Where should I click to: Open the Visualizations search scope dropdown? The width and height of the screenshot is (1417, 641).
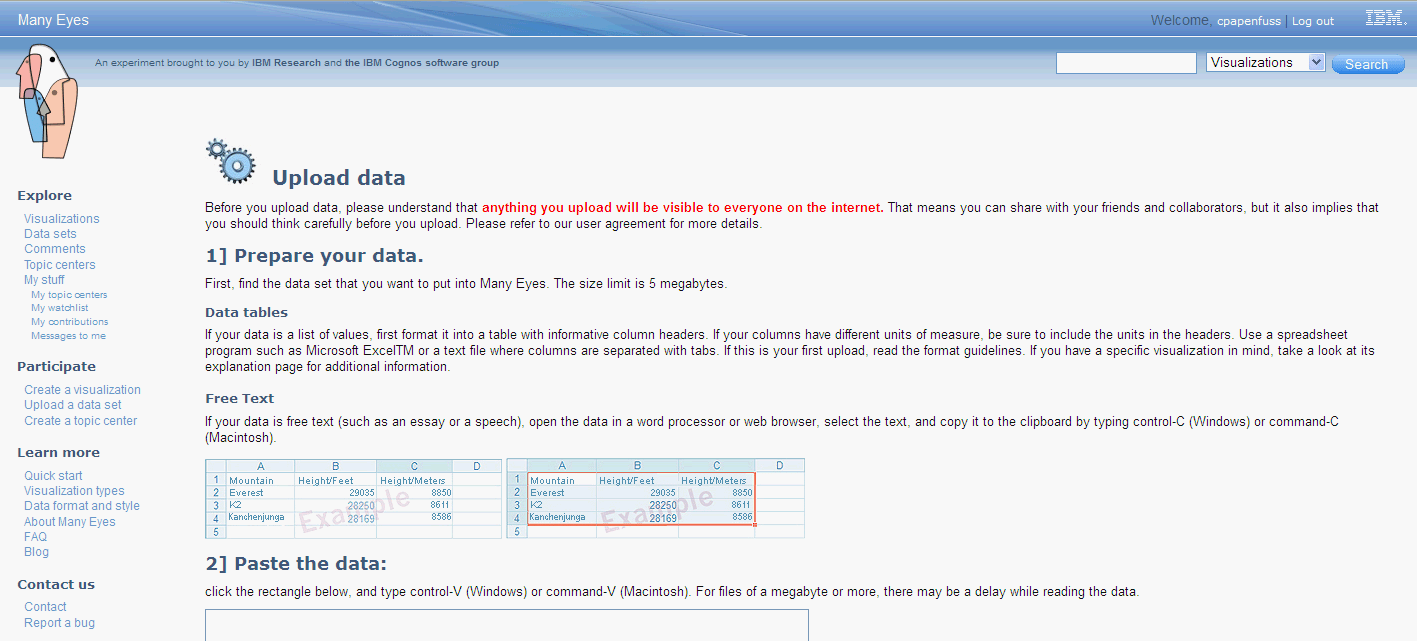point(1266,63)
